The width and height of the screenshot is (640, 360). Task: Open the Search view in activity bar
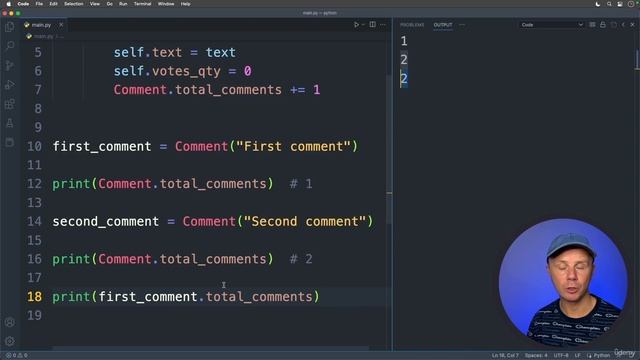[x=10, y=46]
